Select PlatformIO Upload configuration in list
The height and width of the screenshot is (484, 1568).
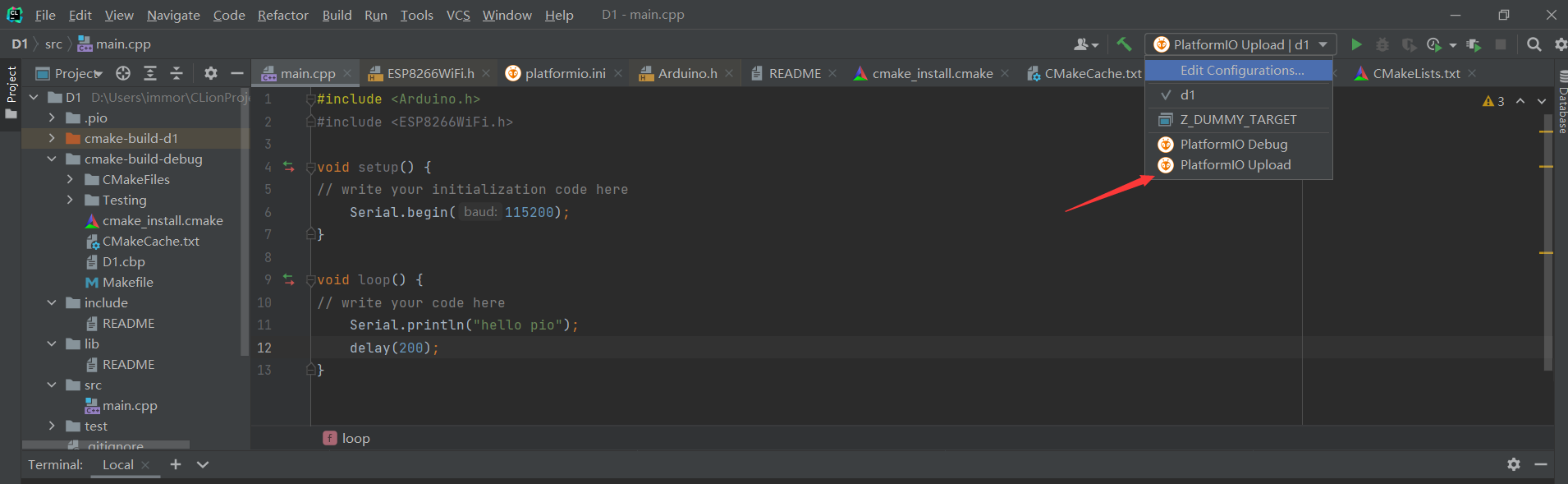point(1239,164)
